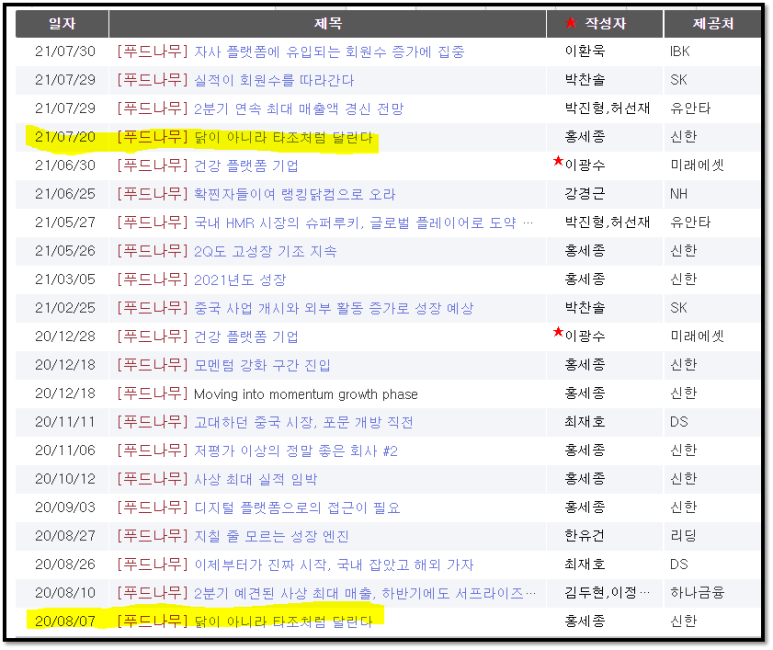Select provider 유안타 in the 21/05/27 row
773x650 pixels.
coord(691,222)
